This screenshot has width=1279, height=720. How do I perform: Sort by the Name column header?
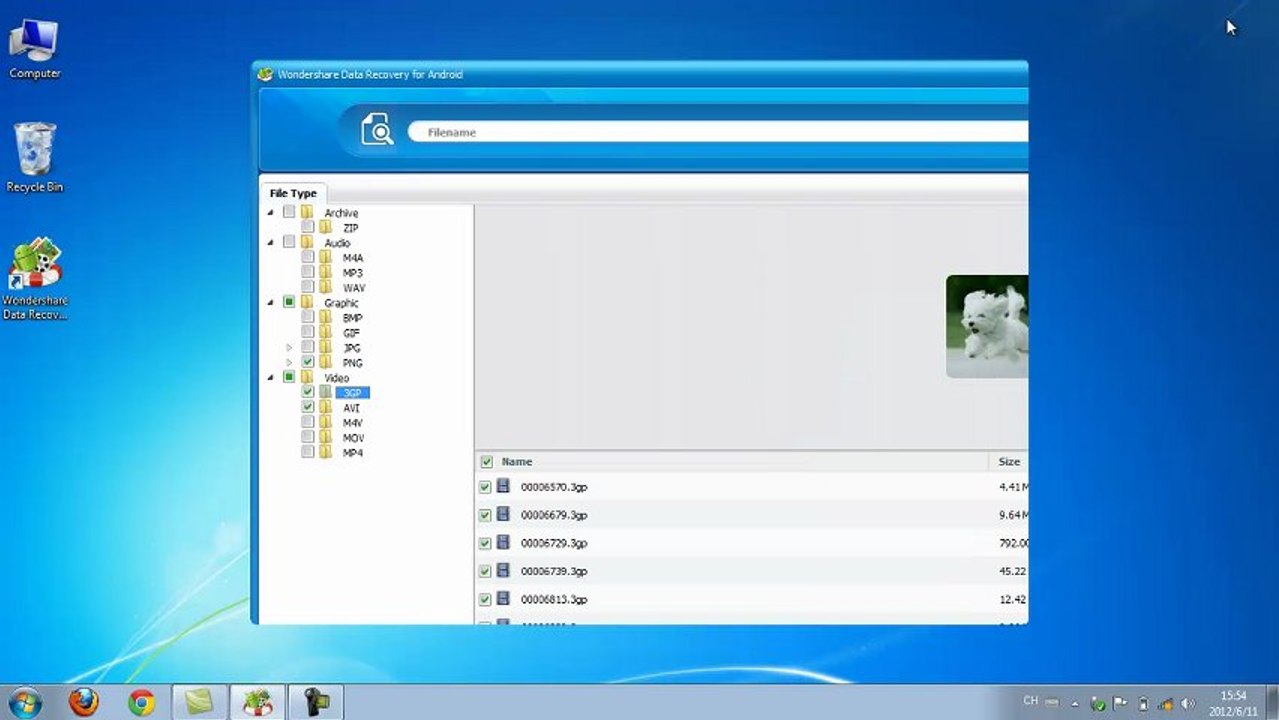(516, 462)
